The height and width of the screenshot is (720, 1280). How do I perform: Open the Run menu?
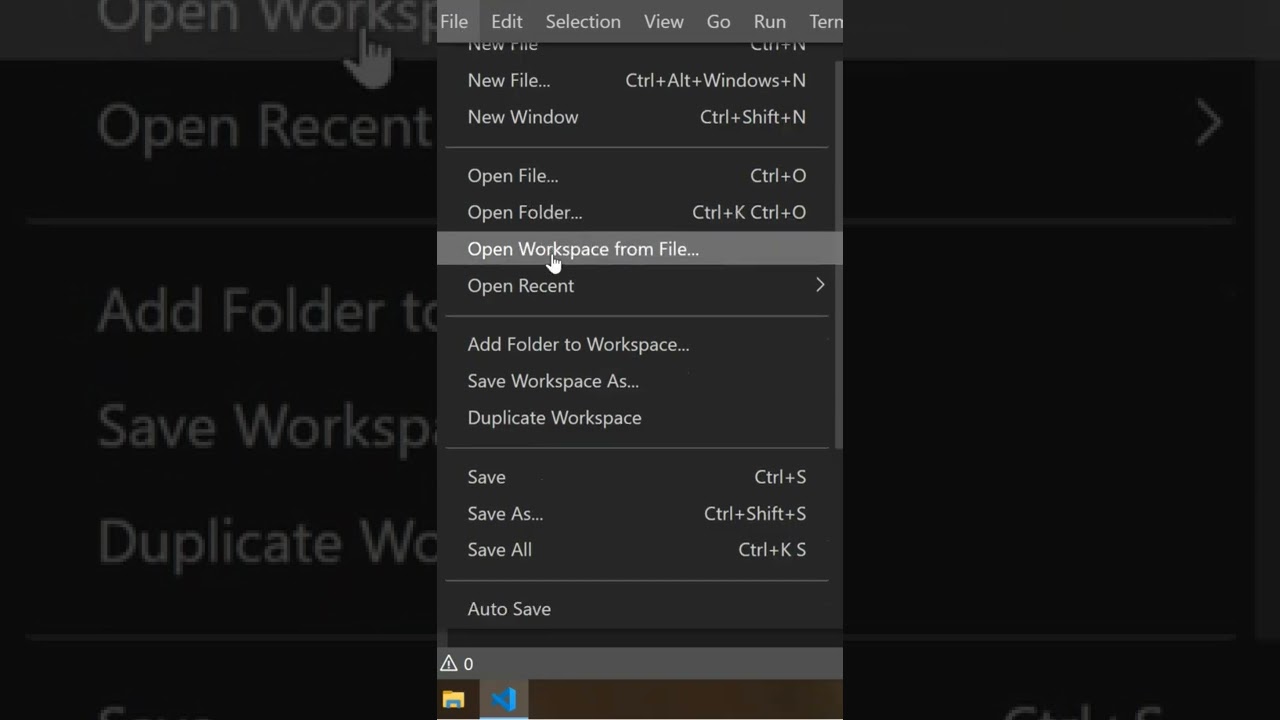[770, 21]
